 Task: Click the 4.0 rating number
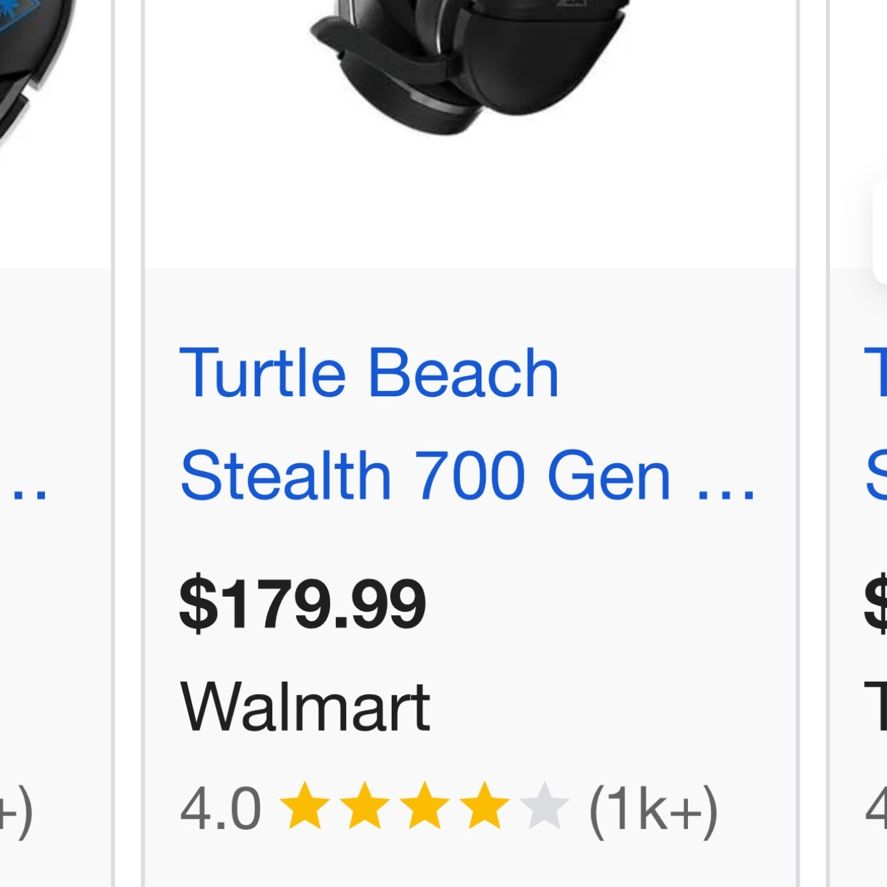coord(221,809)
